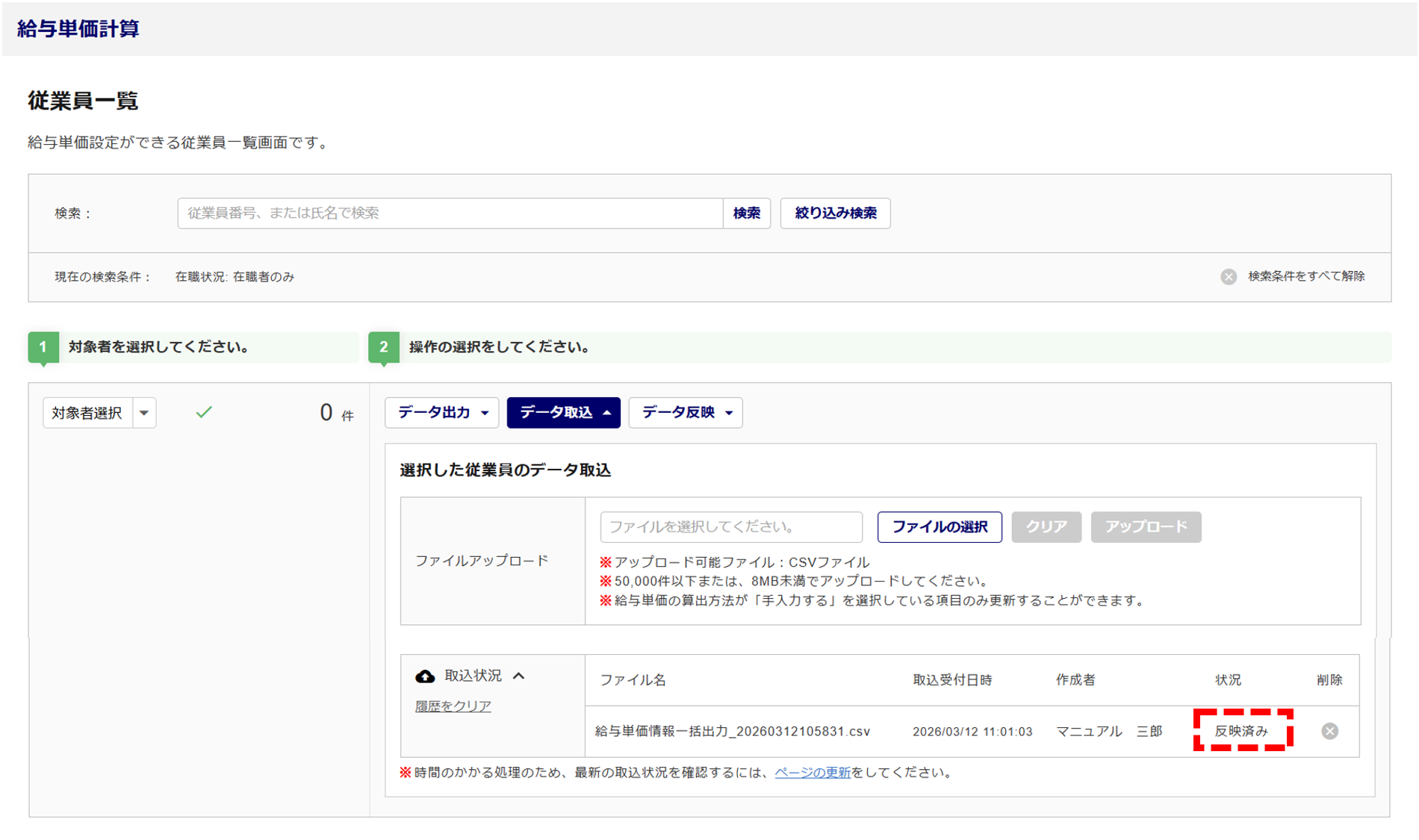Click the cloud upload icon beside 取込状況
Viewport: 1419px width, 840px height.
(425, 676)
